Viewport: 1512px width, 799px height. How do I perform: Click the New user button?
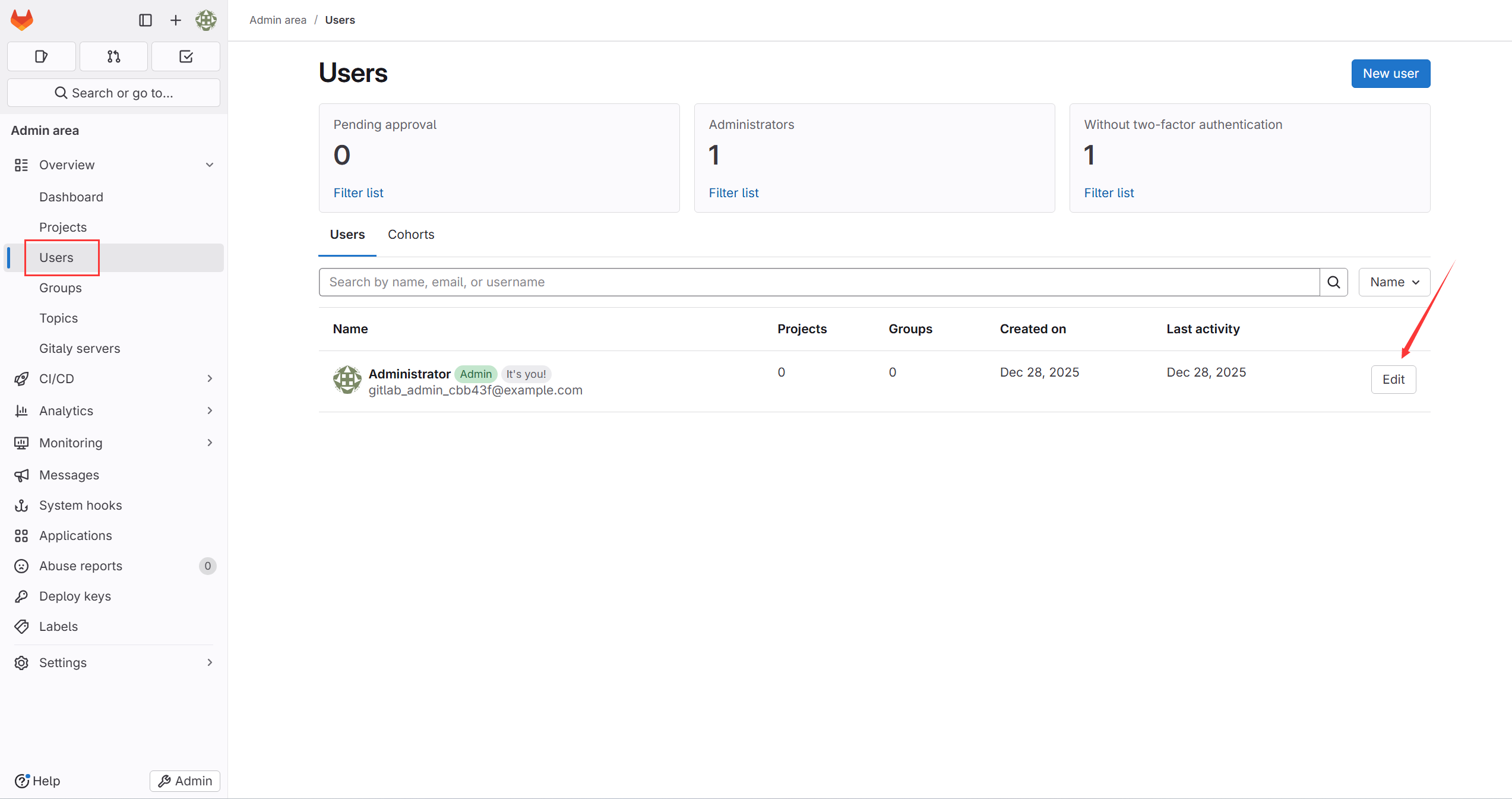pyautogui.click(x=1390, y=74)
